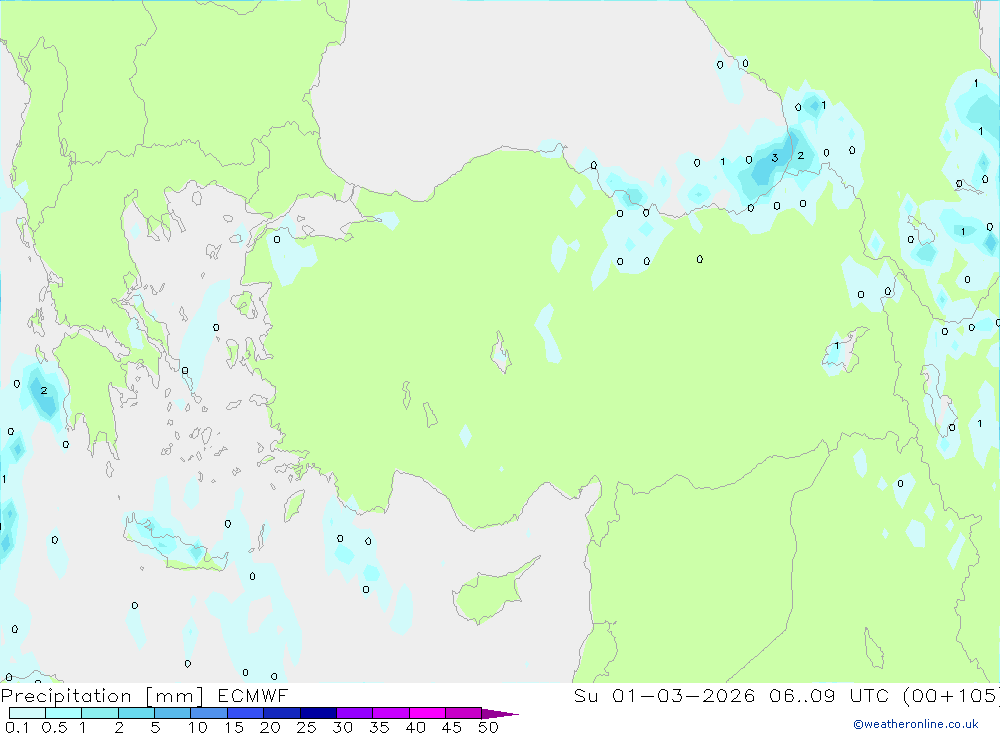Click the 'Precipitation [mm]' title text

pos(102,696)
